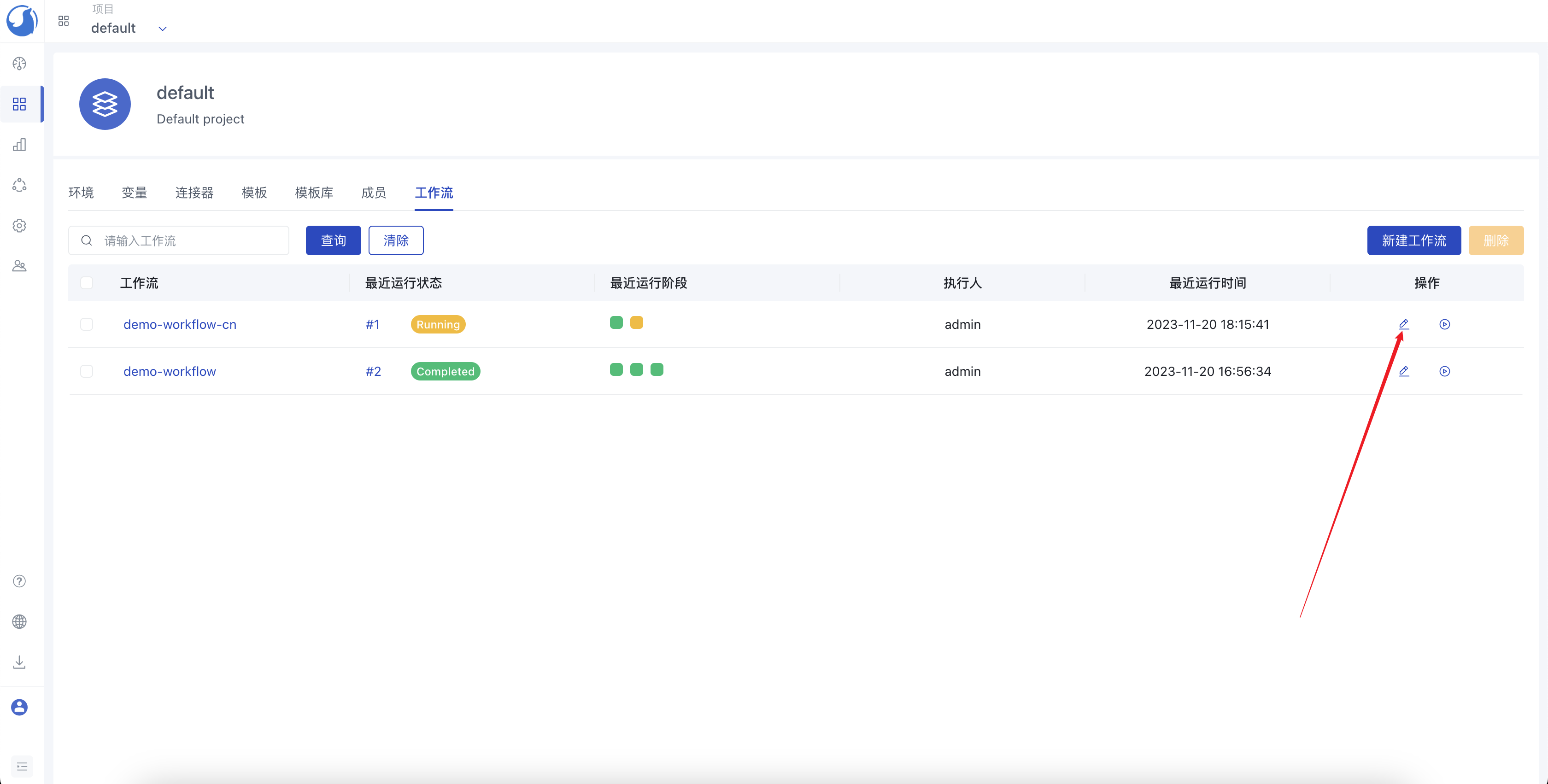
Task: Open the users management sidebar icon
Action: pos(19,265)
